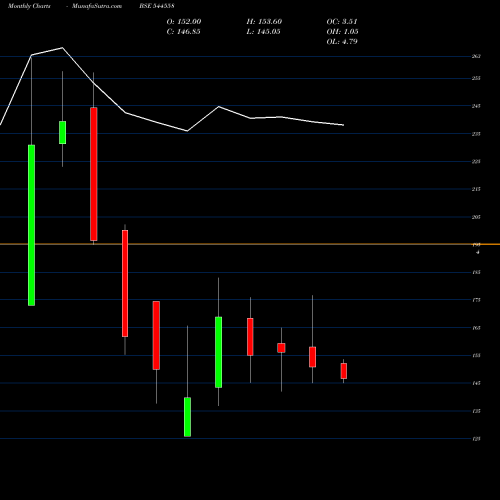Click the 245 price axis label
The width and height of the screenshot is (500, 500).
click(x=476, y=106)
